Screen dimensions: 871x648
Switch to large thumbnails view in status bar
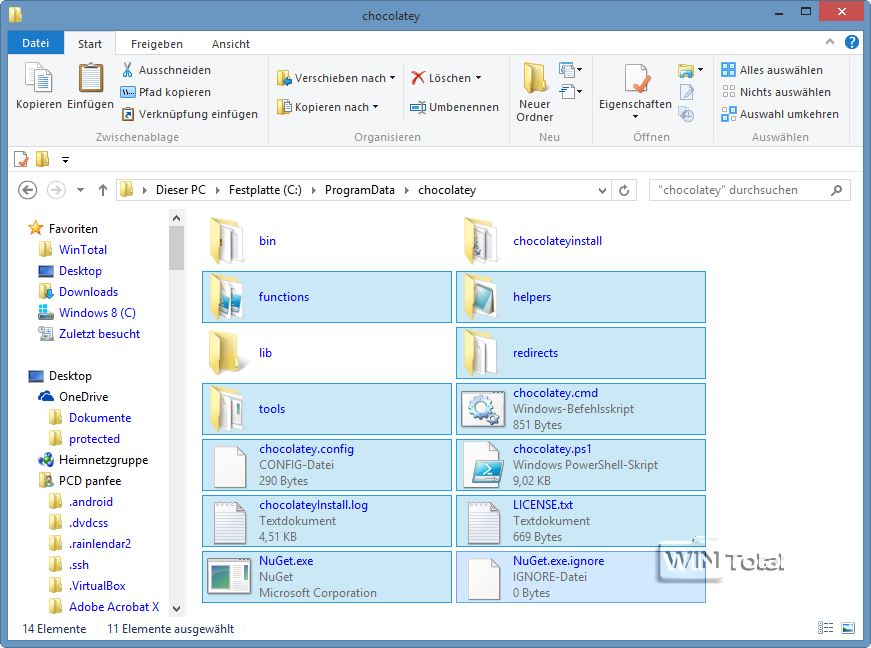848,629
